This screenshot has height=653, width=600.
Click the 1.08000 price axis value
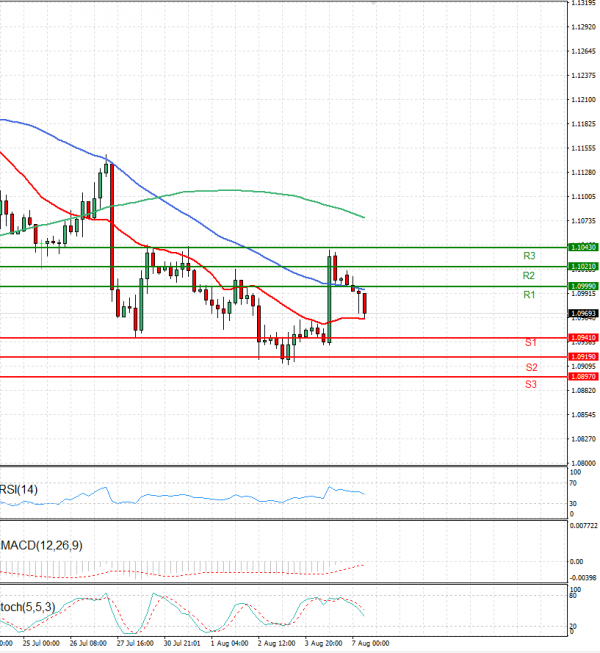583,463
